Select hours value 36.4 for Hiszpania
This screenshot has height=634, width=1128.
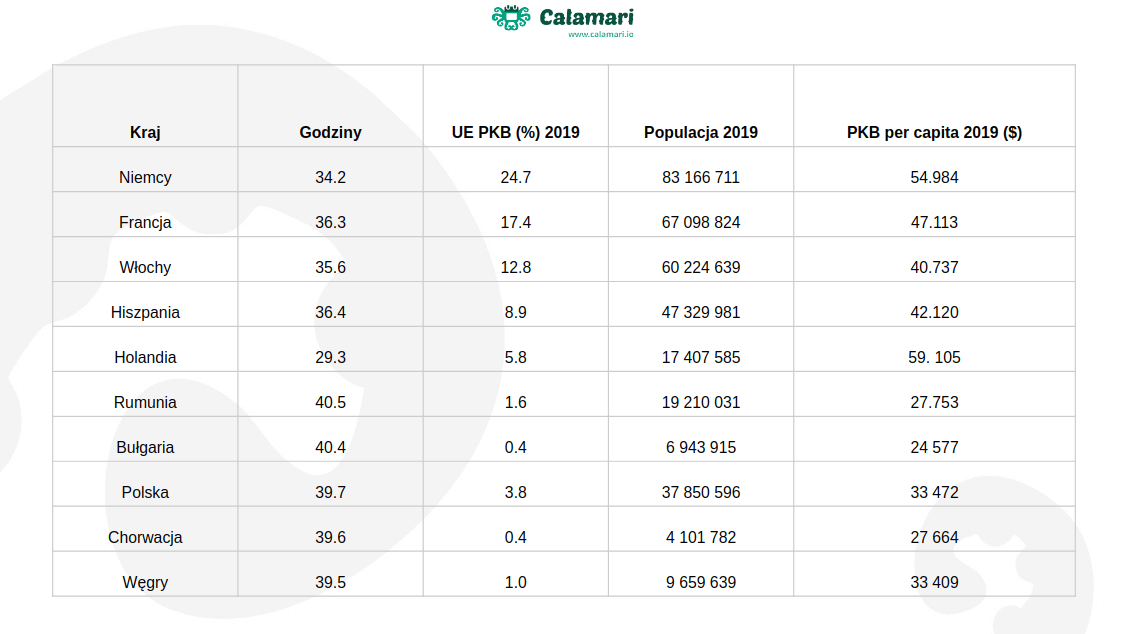click(330, 312)
